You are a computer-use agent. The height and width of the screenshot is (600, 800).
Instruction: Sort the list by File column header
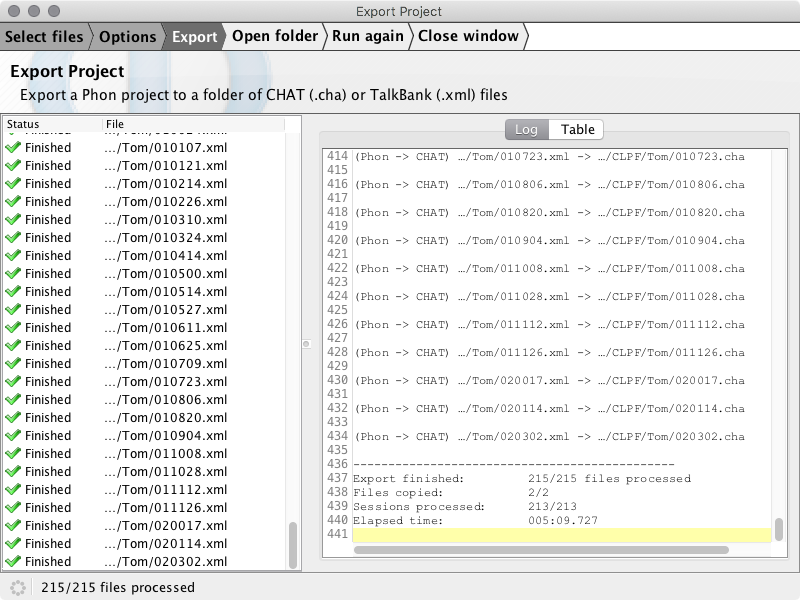(x=193, y=124)
